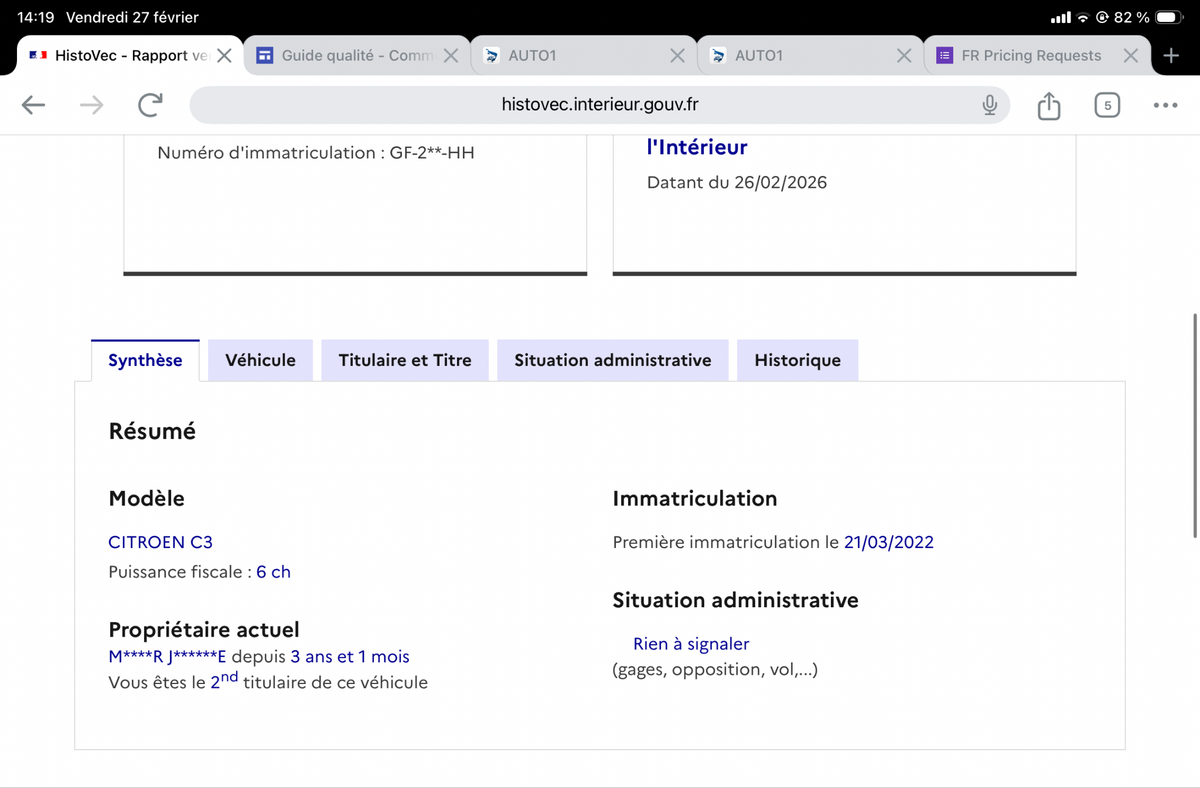Open the browser three-dots menu
Viewport: 1200px width, 788px height.
pos(1165,105)
